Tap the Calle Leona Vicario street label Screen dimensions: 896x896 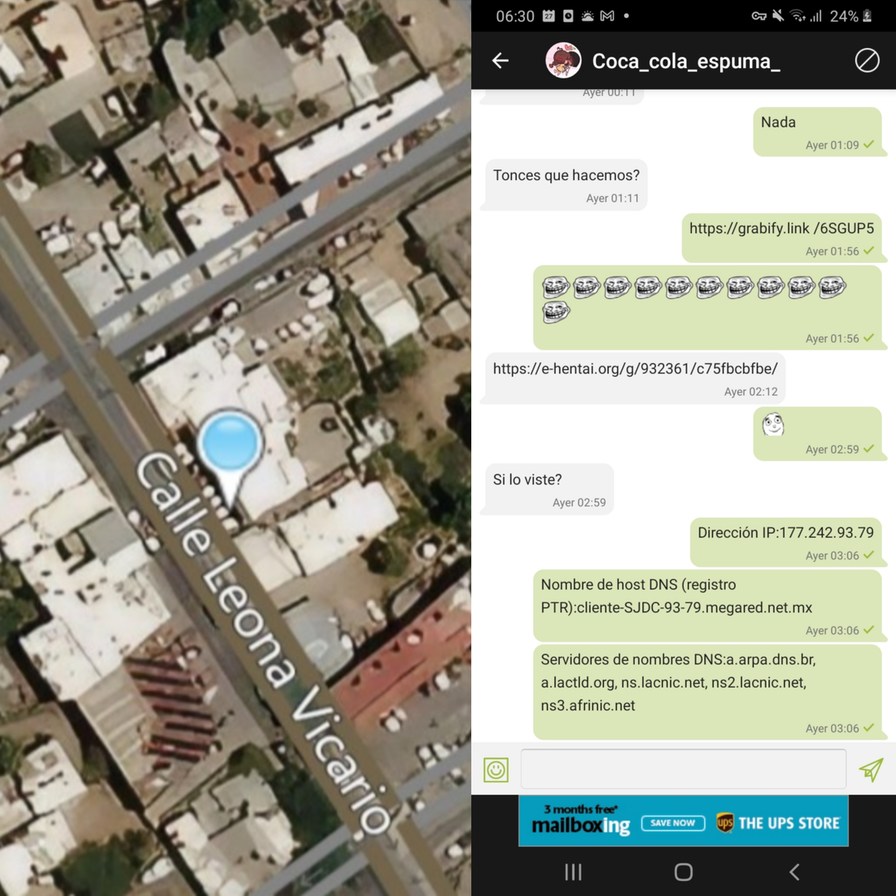[x=262, y=640]
